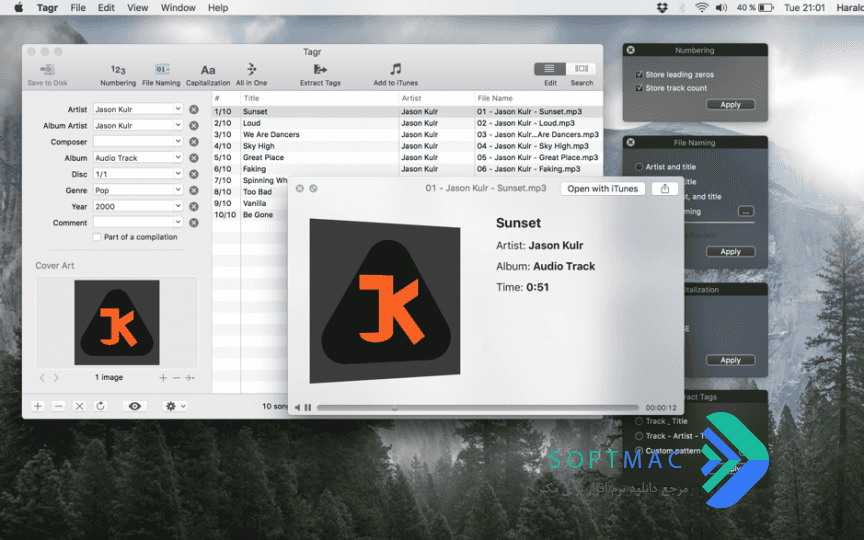Toggle Store track count checkbox
Screen dimensions: 864x540
point(639,88)
